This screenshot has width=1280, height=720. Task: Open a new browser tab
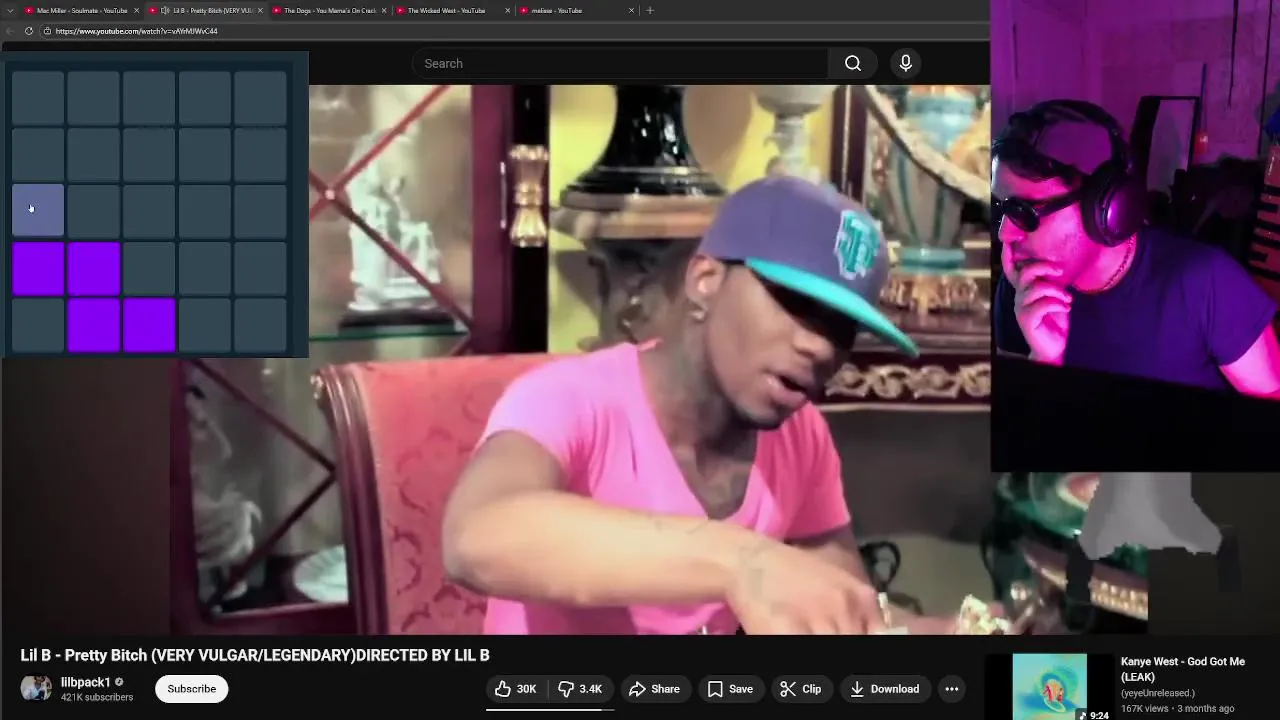click(650, 10)
